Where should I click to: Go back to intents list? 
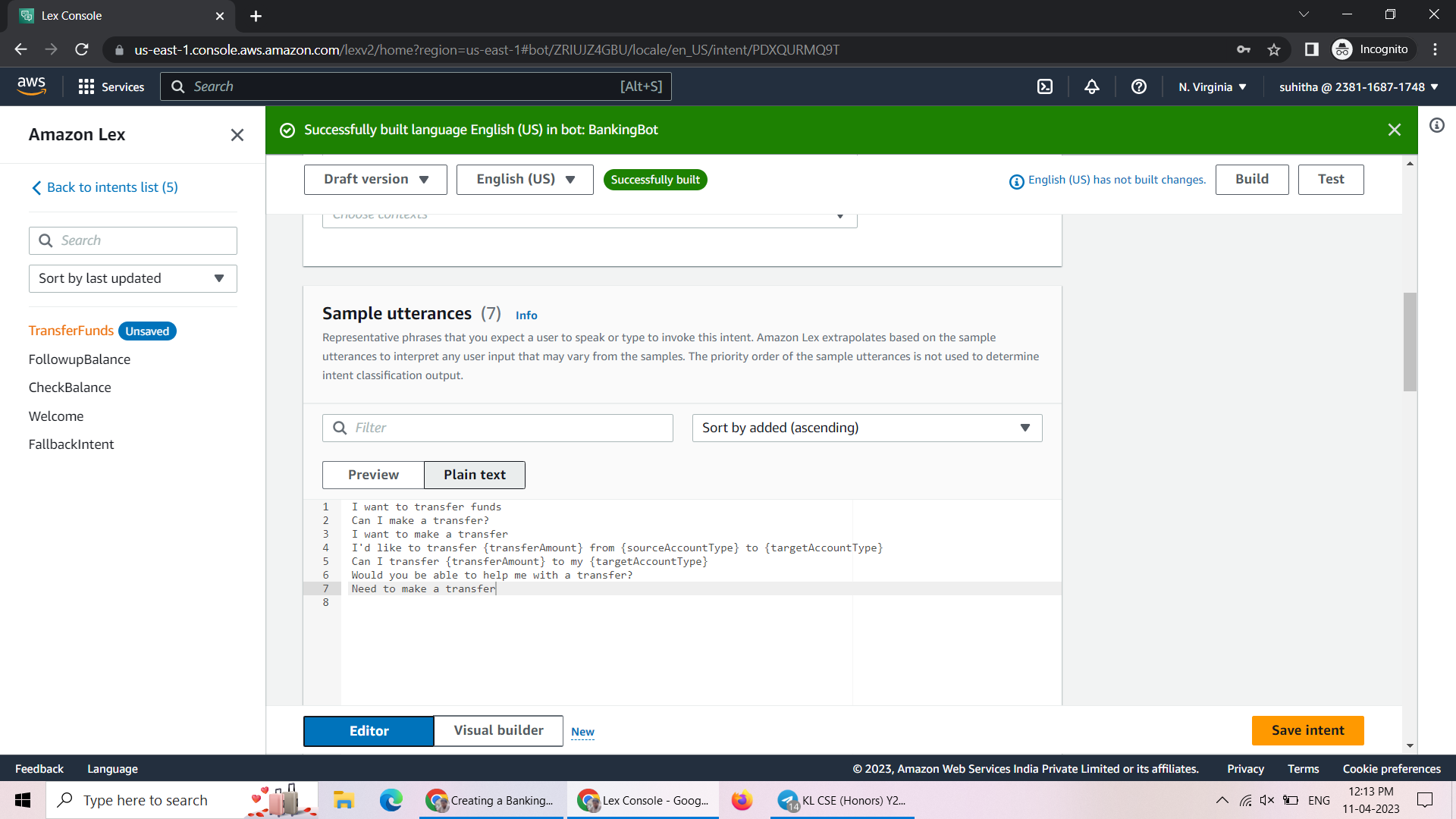[x=111, y=187]
